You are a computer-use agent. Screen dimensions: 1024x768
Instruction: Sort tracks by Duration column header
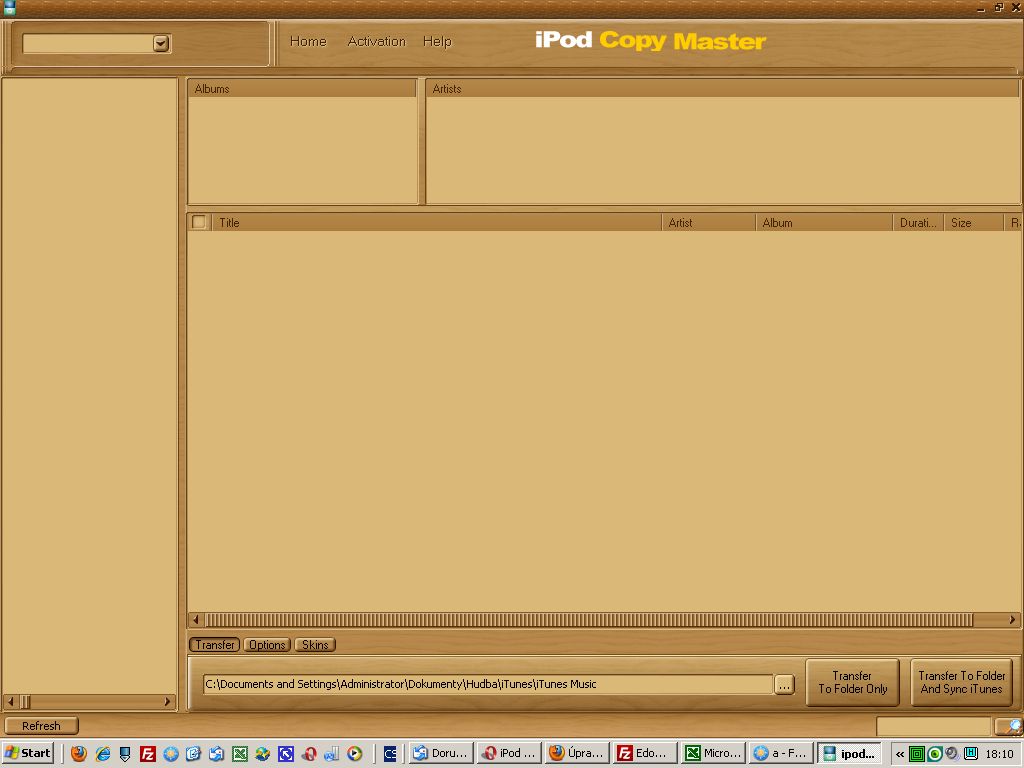918,223
